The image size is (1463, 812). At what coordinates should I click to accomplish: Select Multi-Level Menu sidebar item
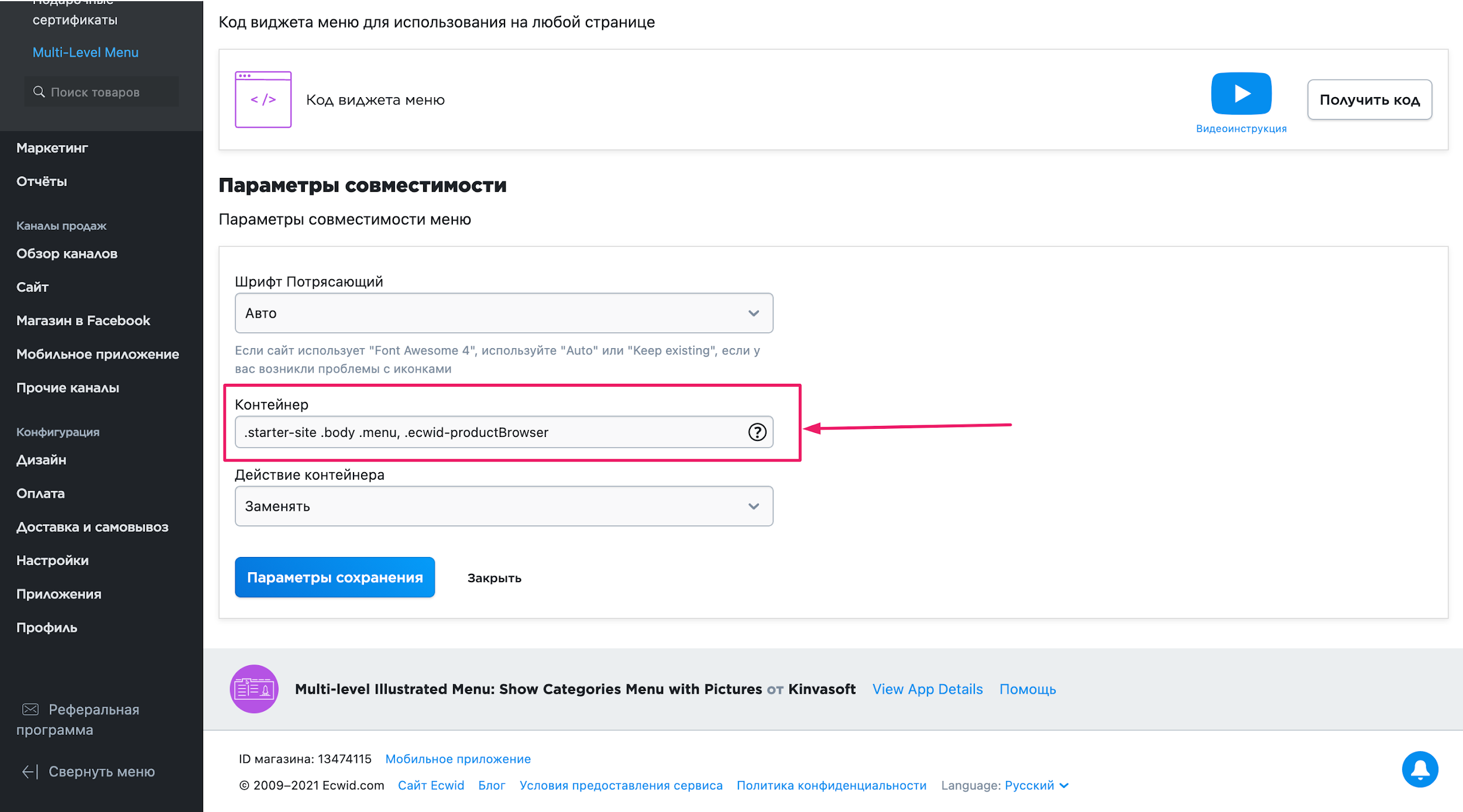click(x=85, y=52)
